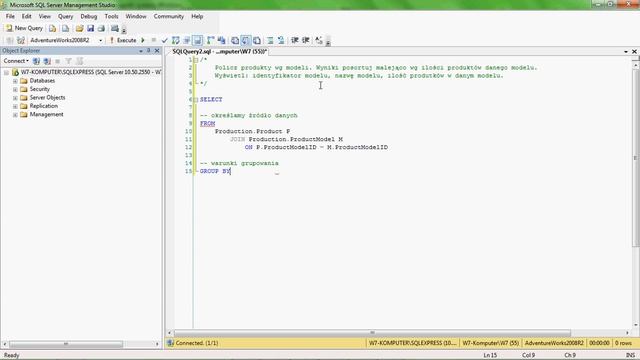Close the Object Explorer panel

157,51
